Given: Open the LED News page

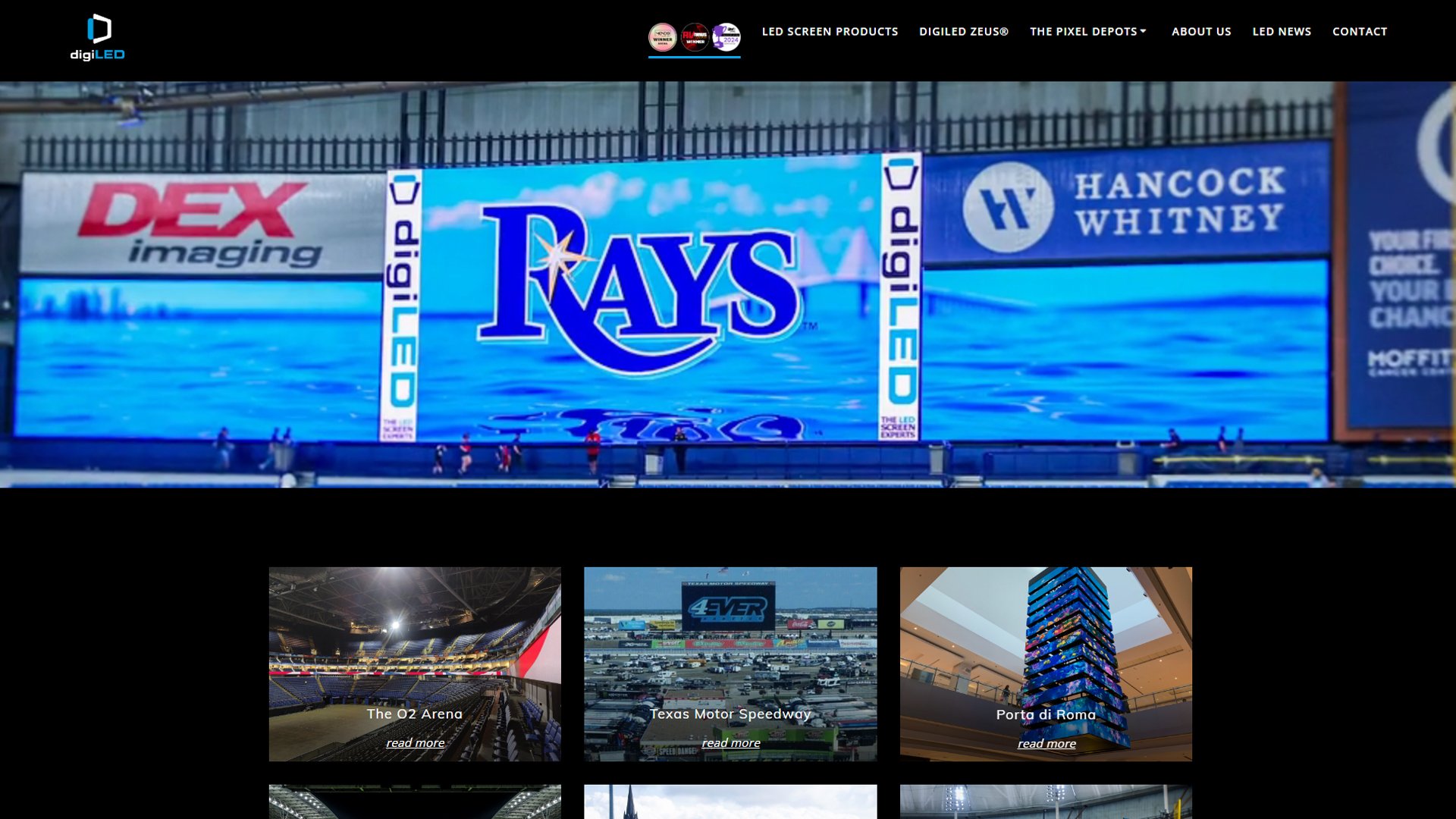Looking at the screenshot, I should pos(1282,32).
